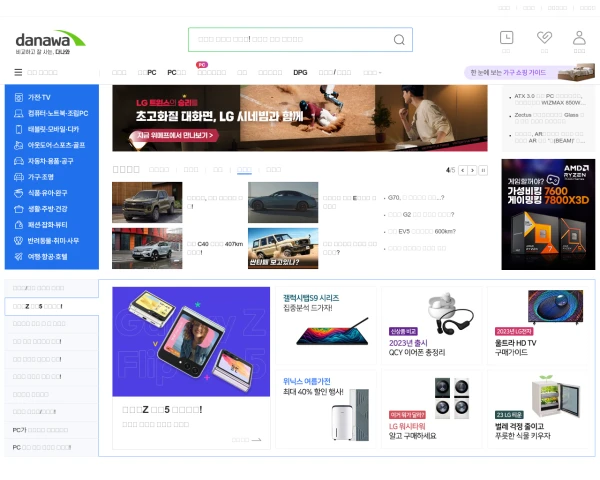600x480 pixels.
Task: Click the danawa logo
Action: [x=50, y=42]
